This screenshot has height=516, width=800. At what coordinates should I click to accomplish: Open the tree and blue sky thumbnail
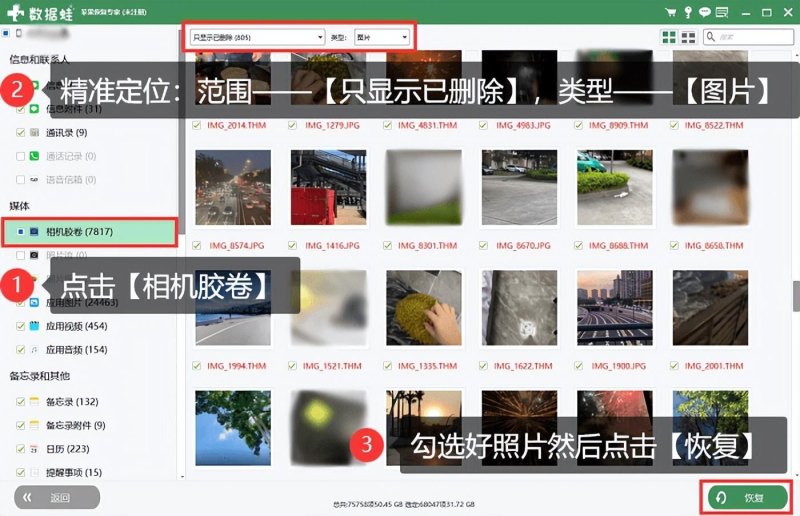[x=233, y=428]
